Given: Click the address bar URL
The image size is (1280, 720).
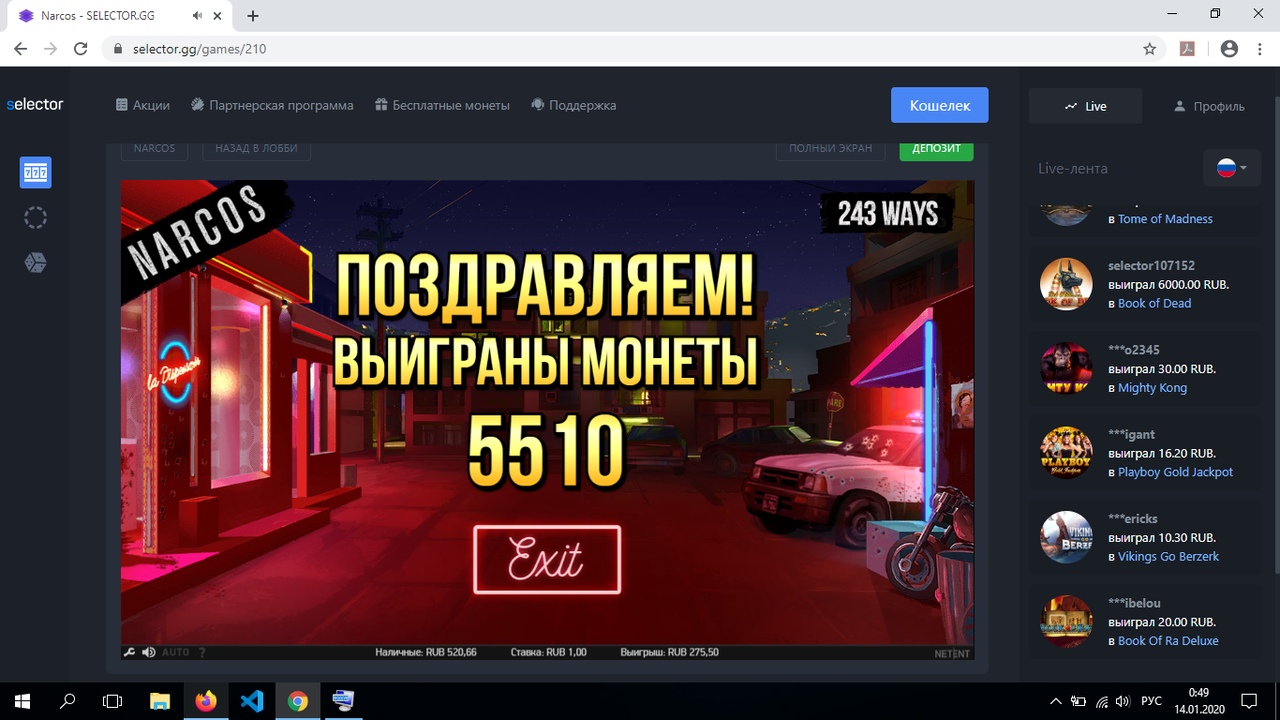Looking at the screenshot, I should tap(199, 49).
